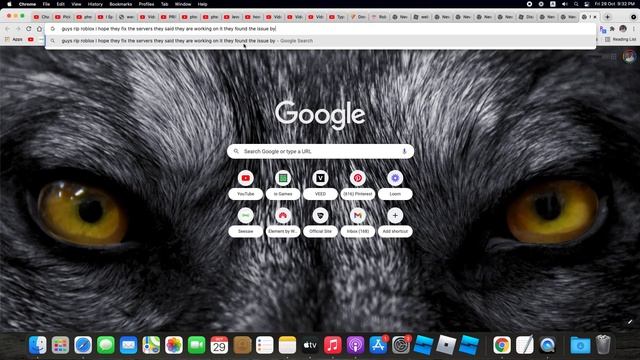
Task: Open FaceTime from the dock
Action: tap(196, 345)
